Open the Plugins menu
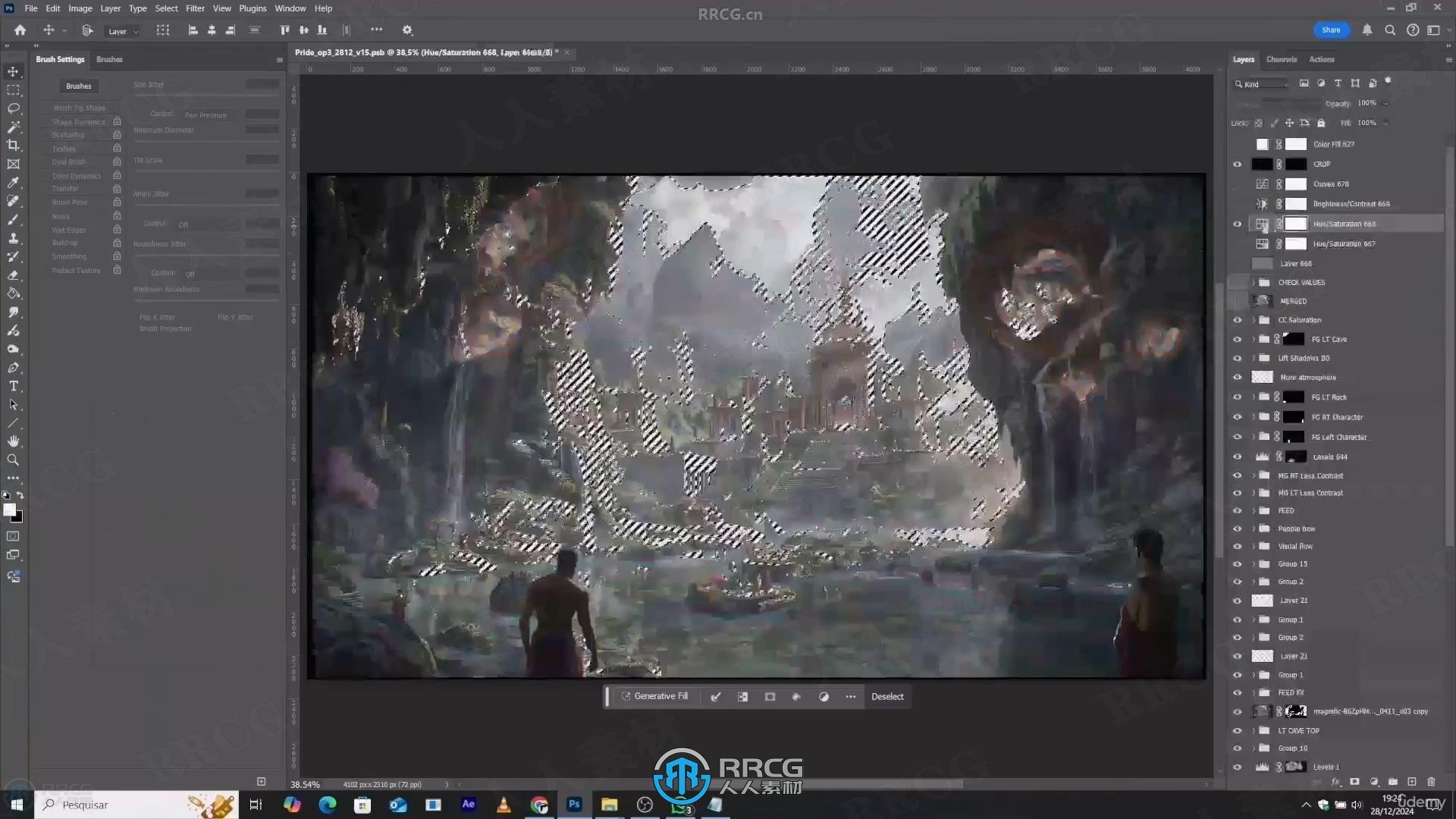 click(x=253, y=8)
